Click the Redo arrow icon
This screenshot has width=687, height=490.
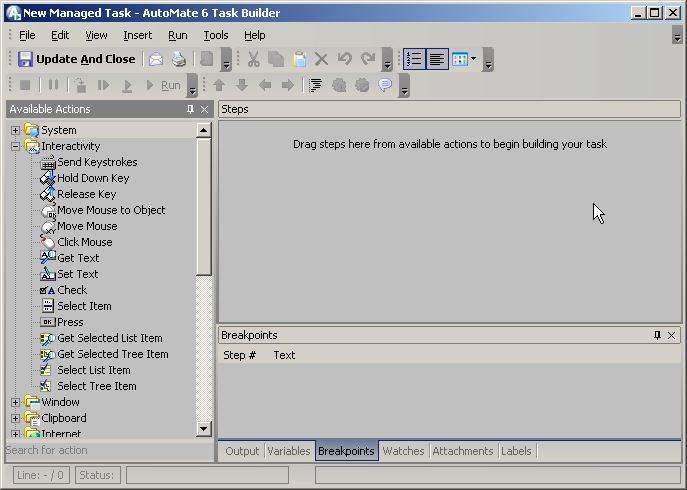pyautogui.click(x=368, y=59)
